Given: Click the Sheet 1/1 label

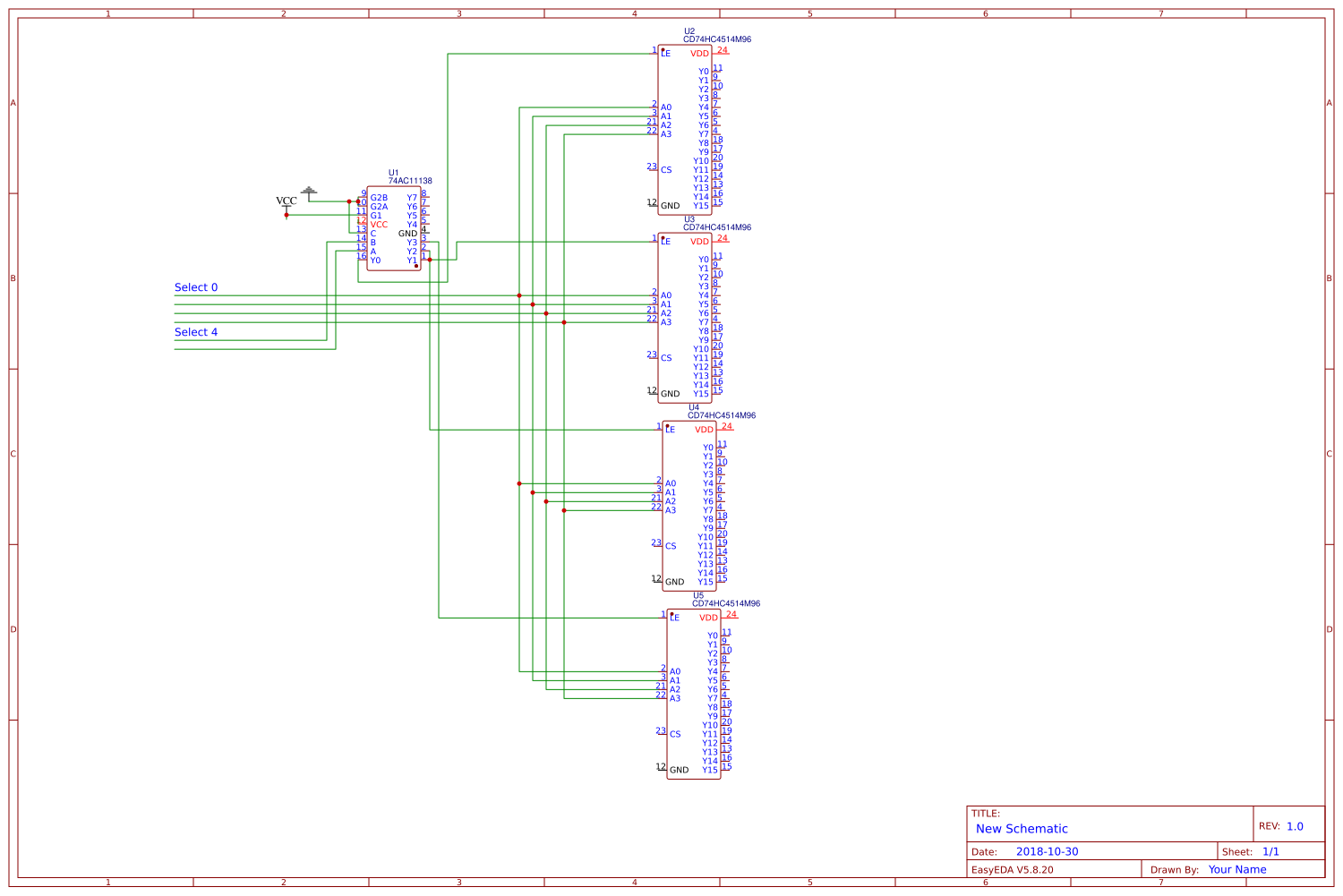Looking at the screenshot, I should pyautogui.click(x=1271, y=852).
